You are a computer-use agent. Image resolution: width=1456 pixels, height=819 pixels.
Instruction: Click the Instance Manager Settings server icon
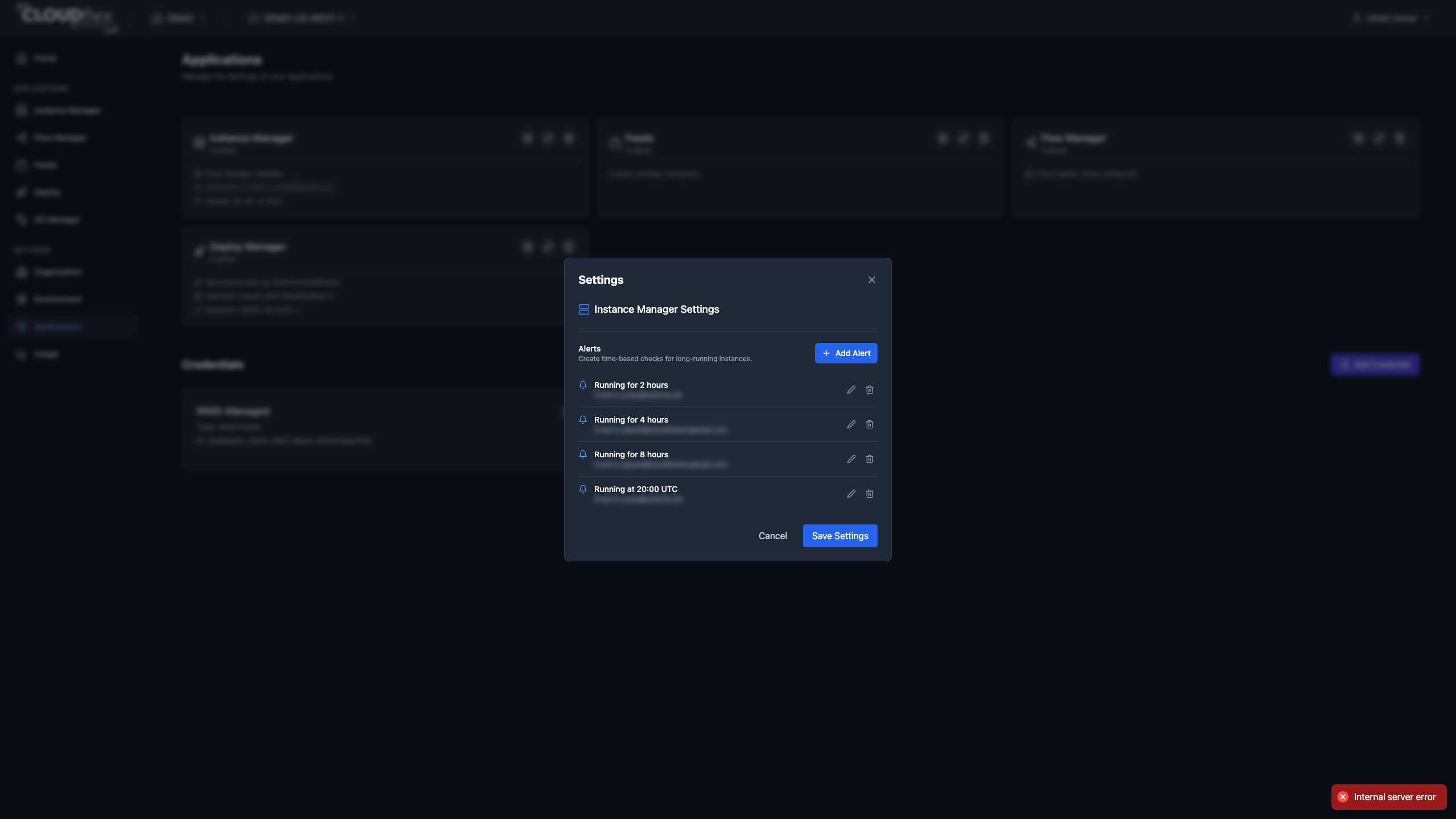[584, 309]
